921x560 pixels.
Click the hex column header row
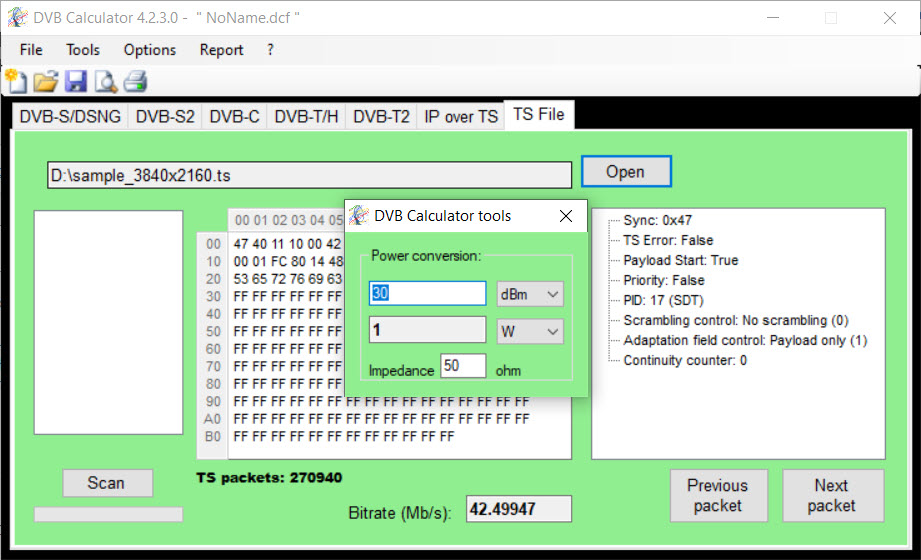(288, 220)
